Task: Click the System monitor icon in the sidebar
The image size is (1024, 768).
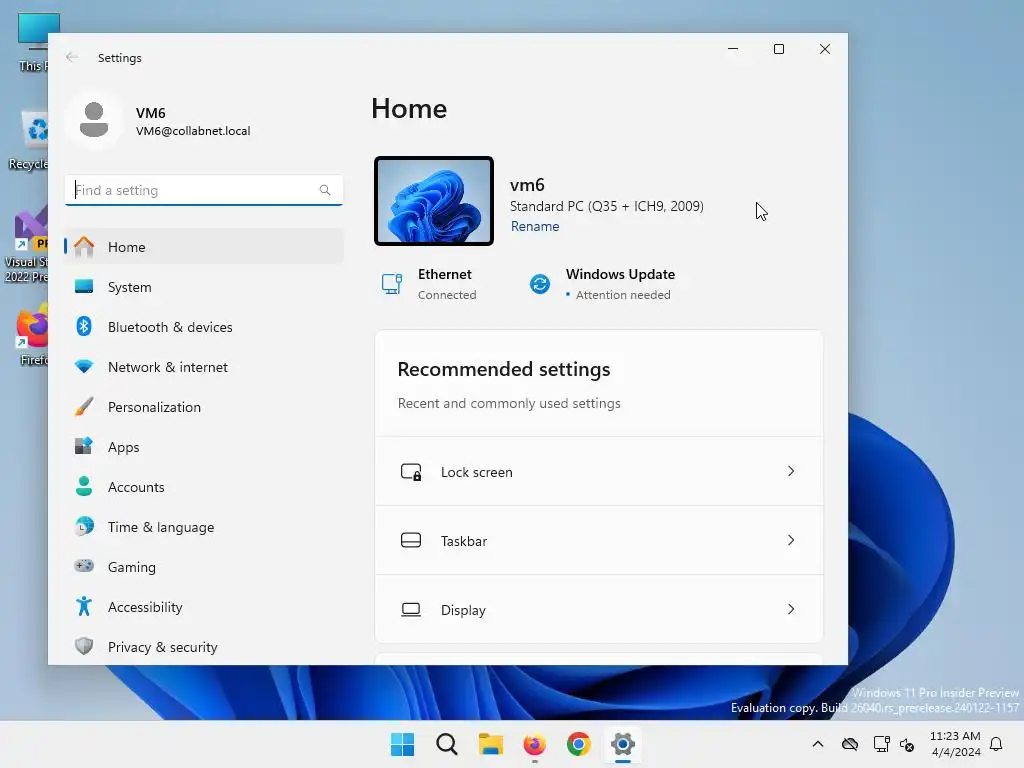Action: click(84, 287)
